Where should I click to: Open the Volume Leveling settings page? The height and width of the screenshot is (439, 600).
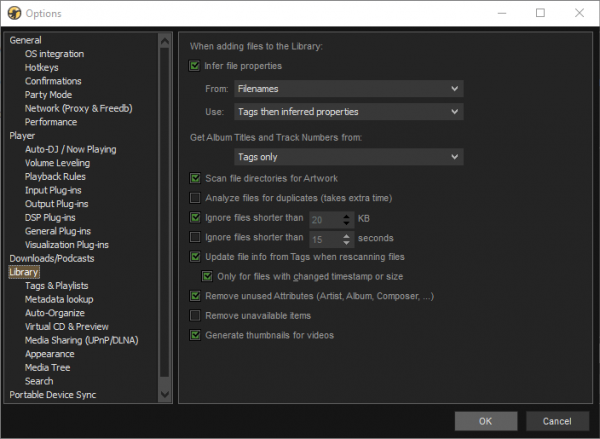pyautogui.click(x=57, y=163)
